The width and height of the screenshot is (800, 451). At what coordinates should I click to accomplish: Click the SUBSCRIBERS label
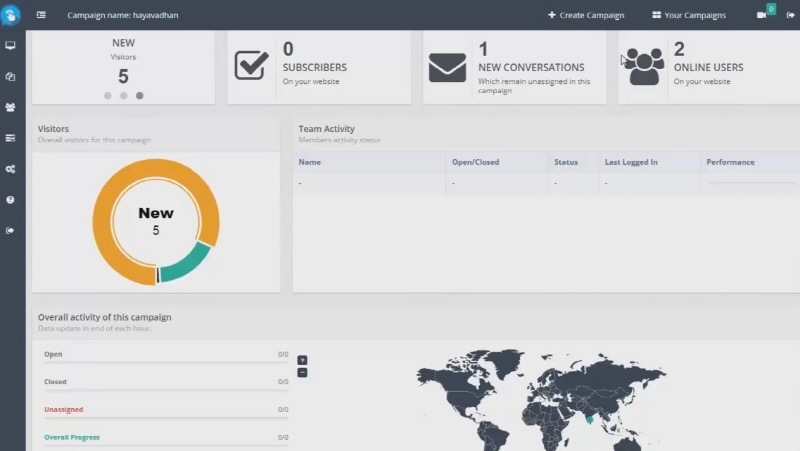click(315, 67)
